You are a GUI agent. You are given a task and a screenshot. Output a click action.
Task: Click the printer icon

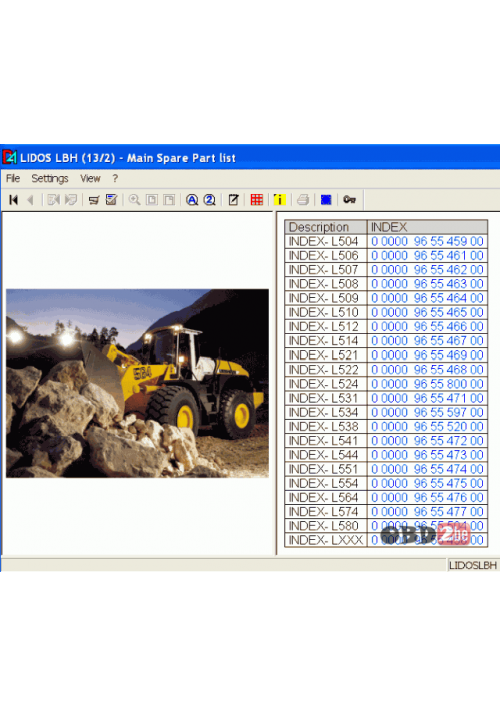pyautogui.click(x=303, y=200)
